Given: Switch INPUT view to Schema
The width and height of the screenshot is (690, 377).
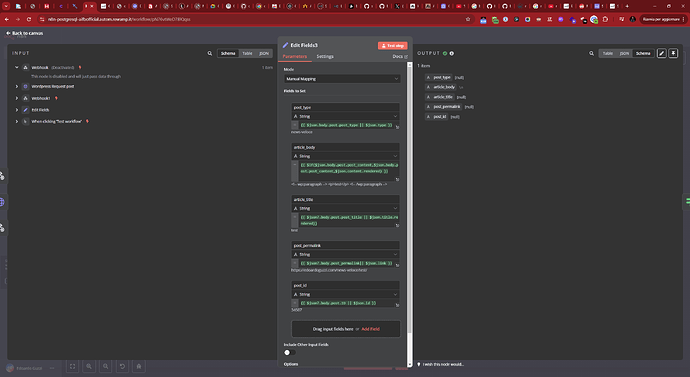Looking at the screenshot, I should [x=228, y=53].
